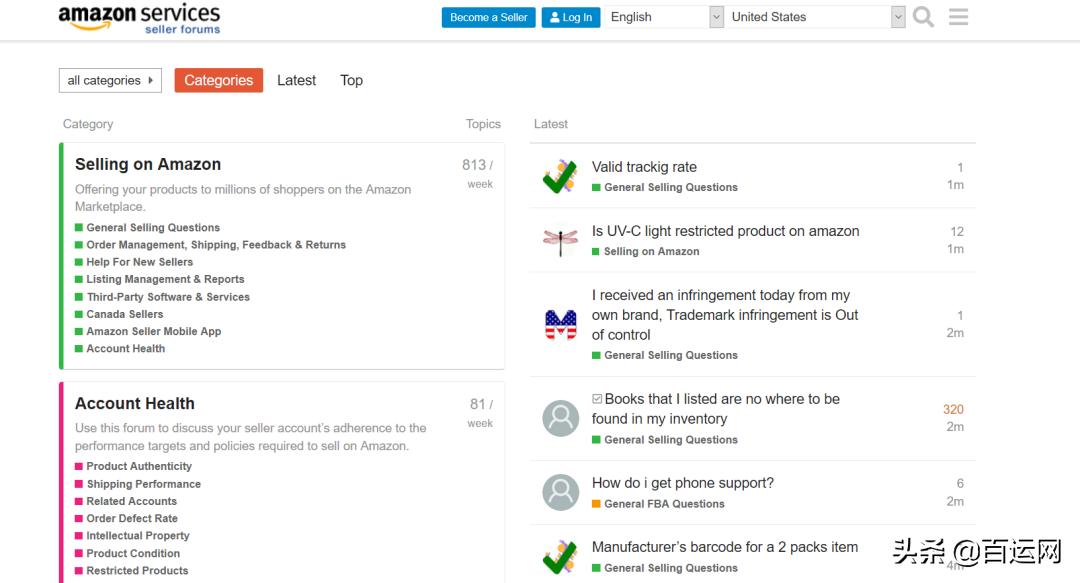The height and width of the screenshot is (583, 1080).
Task: Switch to the Top tab
Action: 351,81
